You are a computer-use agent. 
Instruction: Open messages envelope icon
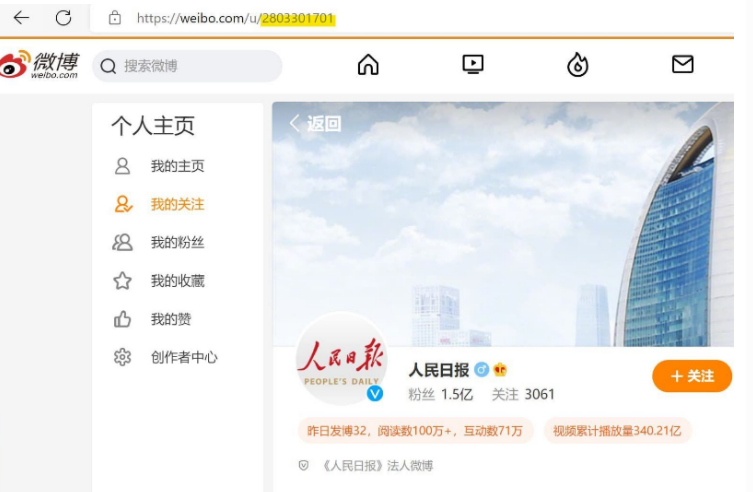coord(682,64)
